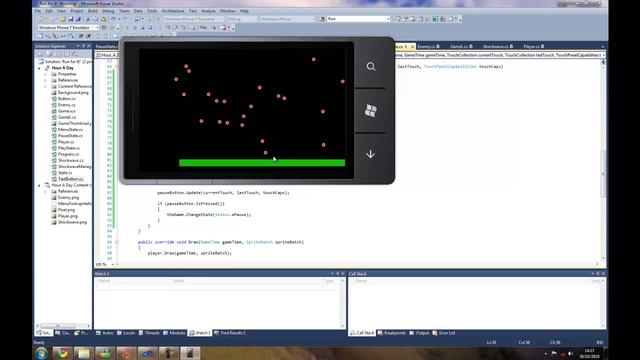The image size is (640, 360).
Task: Click the volume icon in system tray
Action: coord(571,353)
